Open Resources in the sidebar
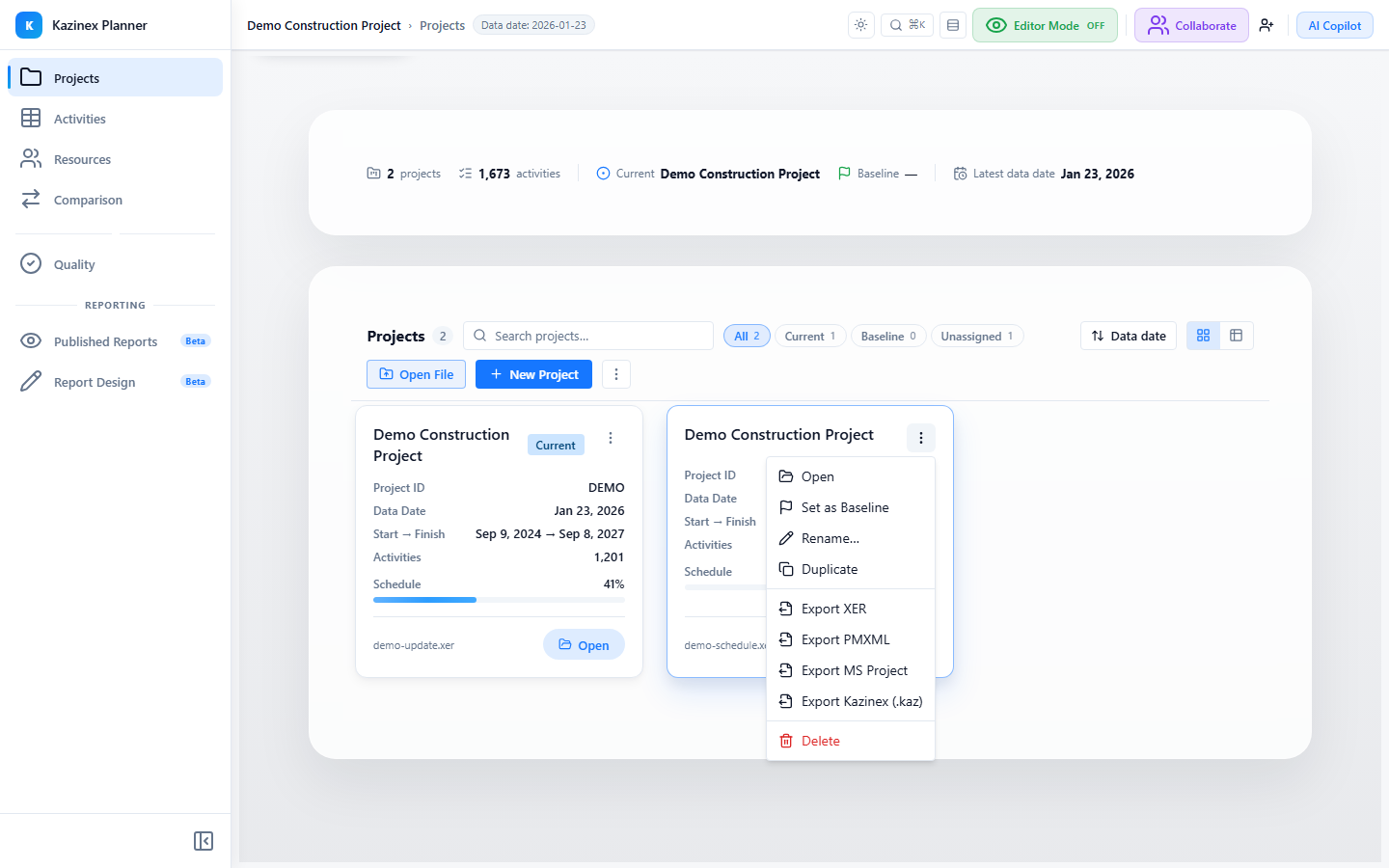The width and height of the screenshot is (1389, 868). pos(115,159)
